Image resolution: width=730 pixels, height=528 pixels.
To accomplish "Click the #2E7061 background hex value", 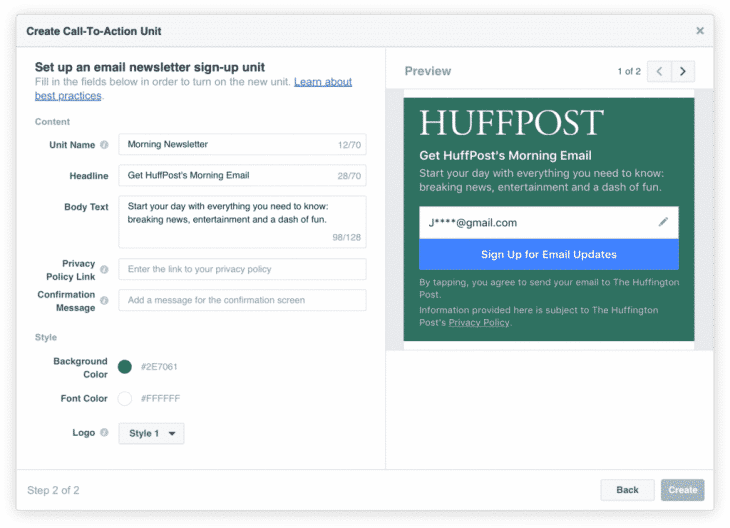I will click(159, 367).
